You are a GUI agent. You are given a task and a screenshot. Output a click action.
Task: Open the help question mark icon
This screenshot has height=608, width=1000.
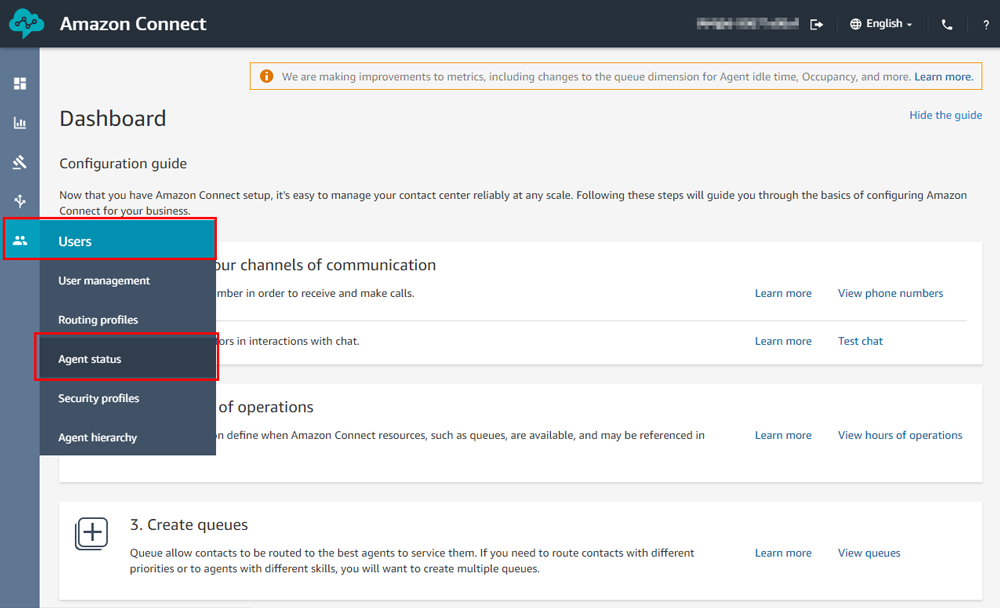[986, 25]
